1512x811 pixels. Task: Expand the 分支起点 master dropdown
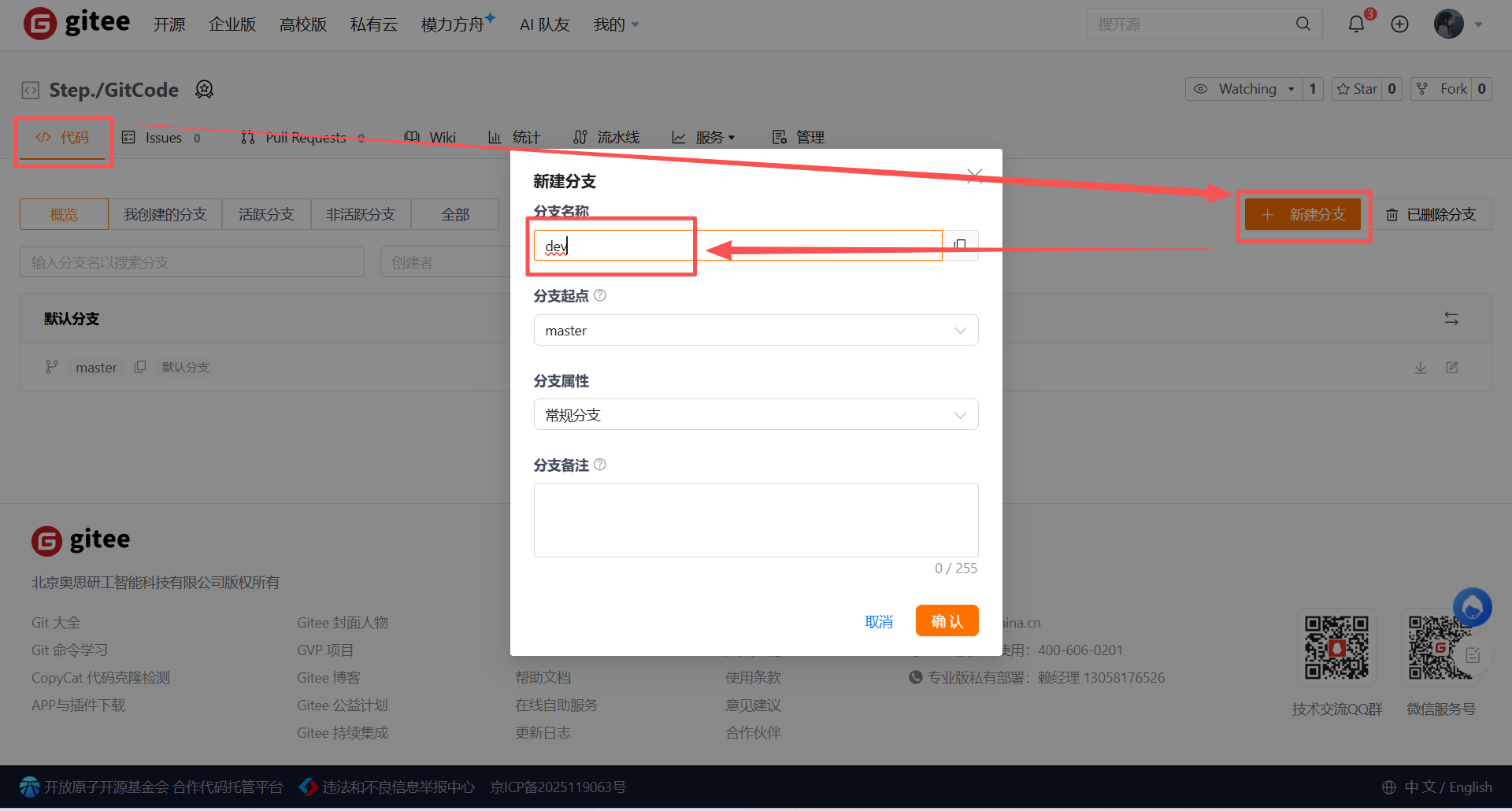point(756,330)
